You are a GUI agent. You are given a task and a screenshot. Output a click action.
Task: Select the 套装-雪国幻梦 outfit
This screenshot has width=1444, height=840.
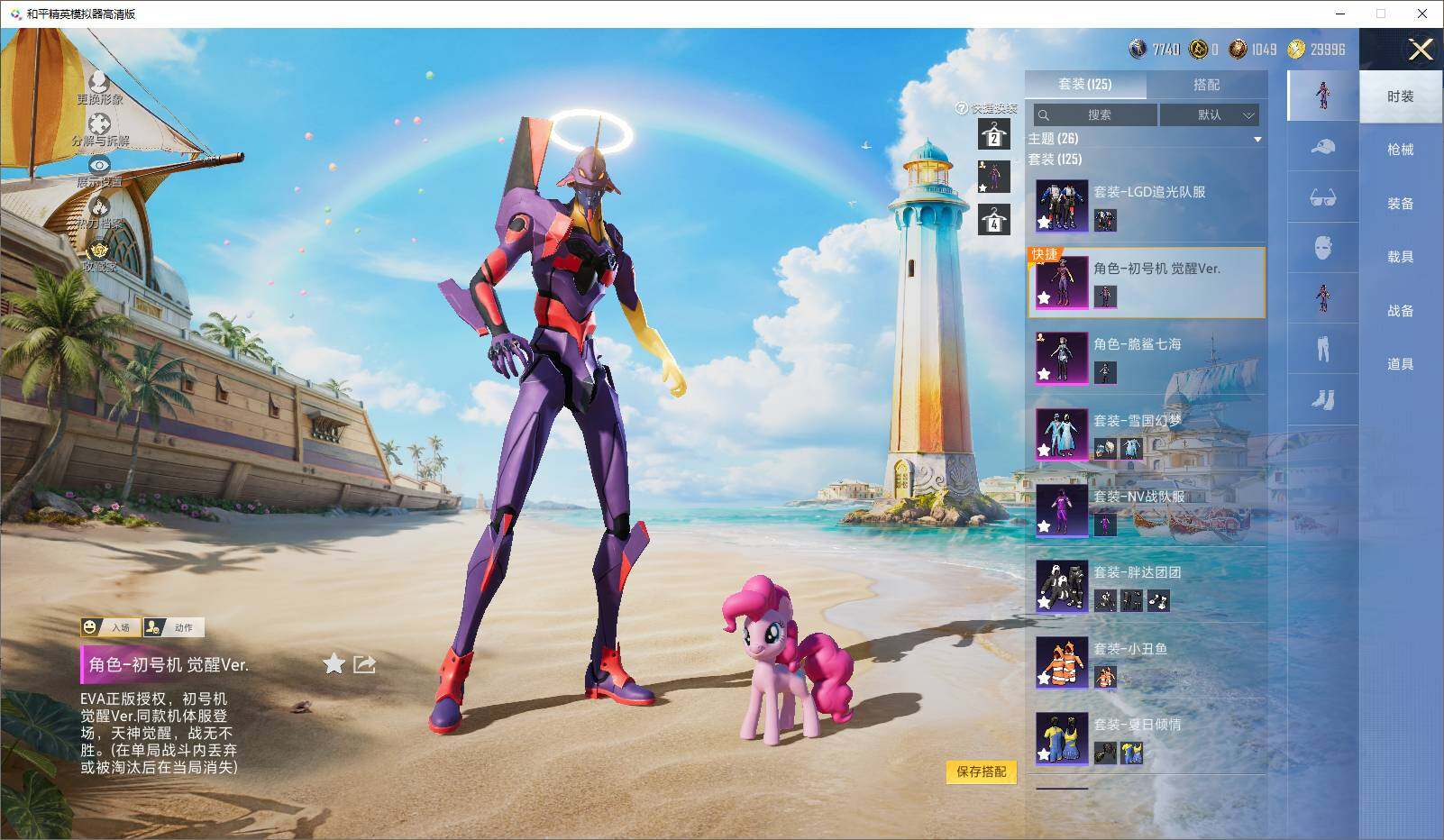tap(1147, 434)
